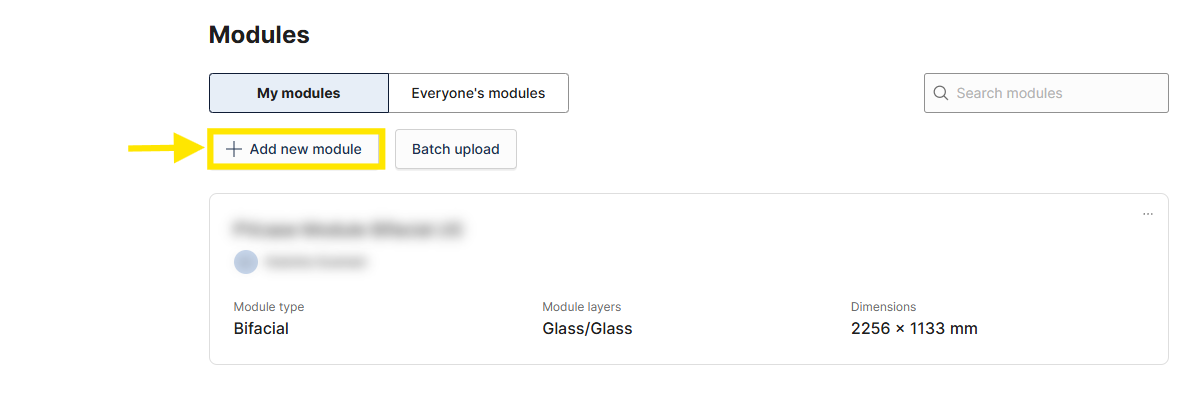The image size is (1197, 408).
Task: Click the Modules page heading
Action: [259, 34]
